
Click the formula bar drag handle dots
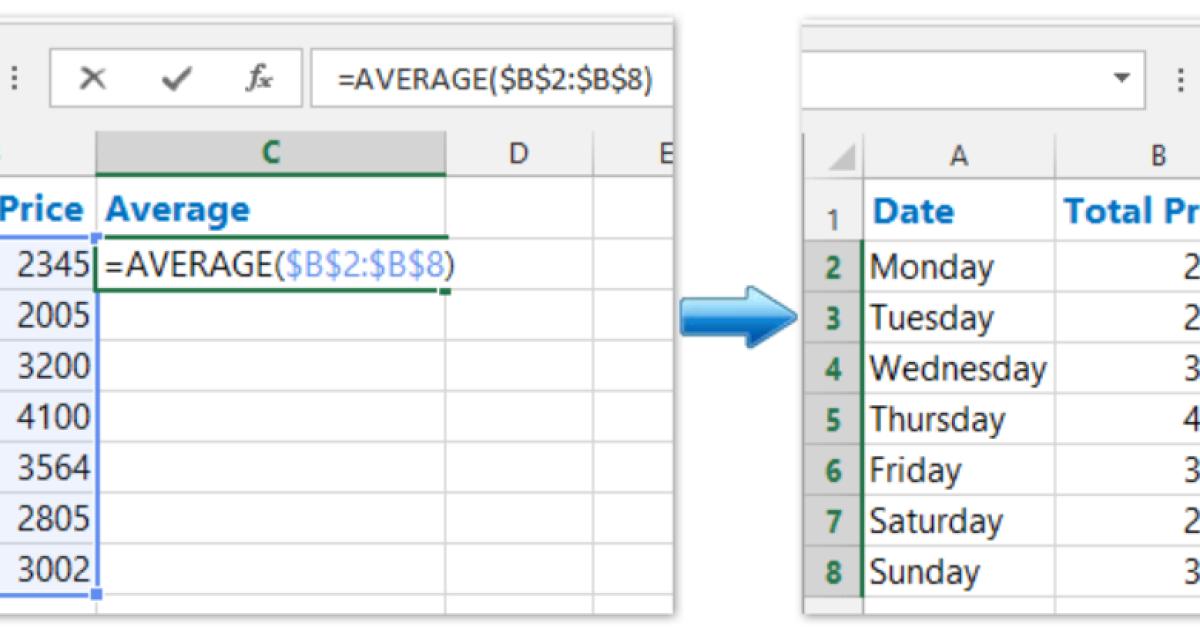tap(14, 79)
